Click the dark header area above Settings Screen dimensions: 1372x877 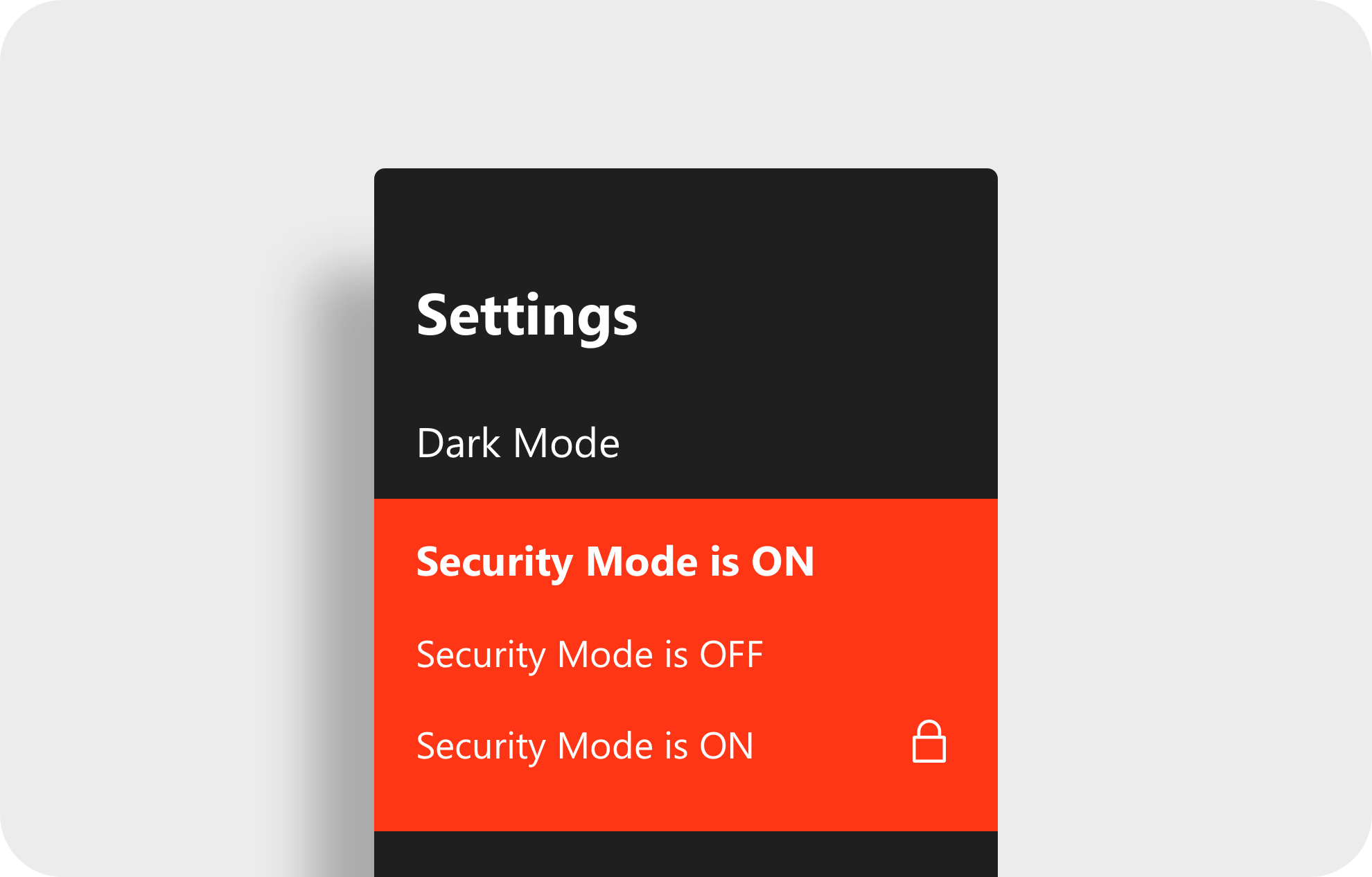coord(686,215)
